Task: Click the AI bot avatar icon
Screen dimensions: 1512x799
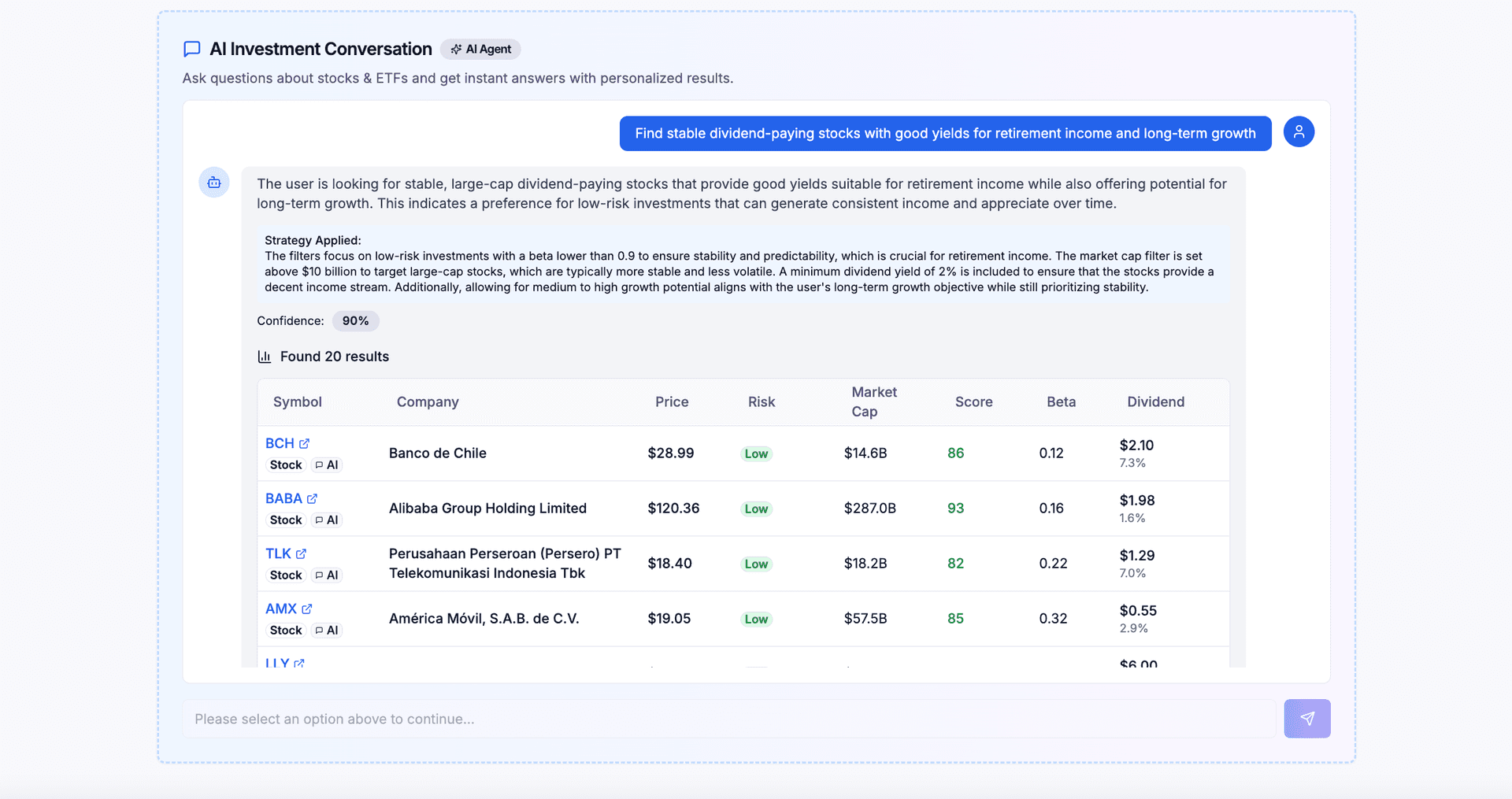Action: click(214, 183)
